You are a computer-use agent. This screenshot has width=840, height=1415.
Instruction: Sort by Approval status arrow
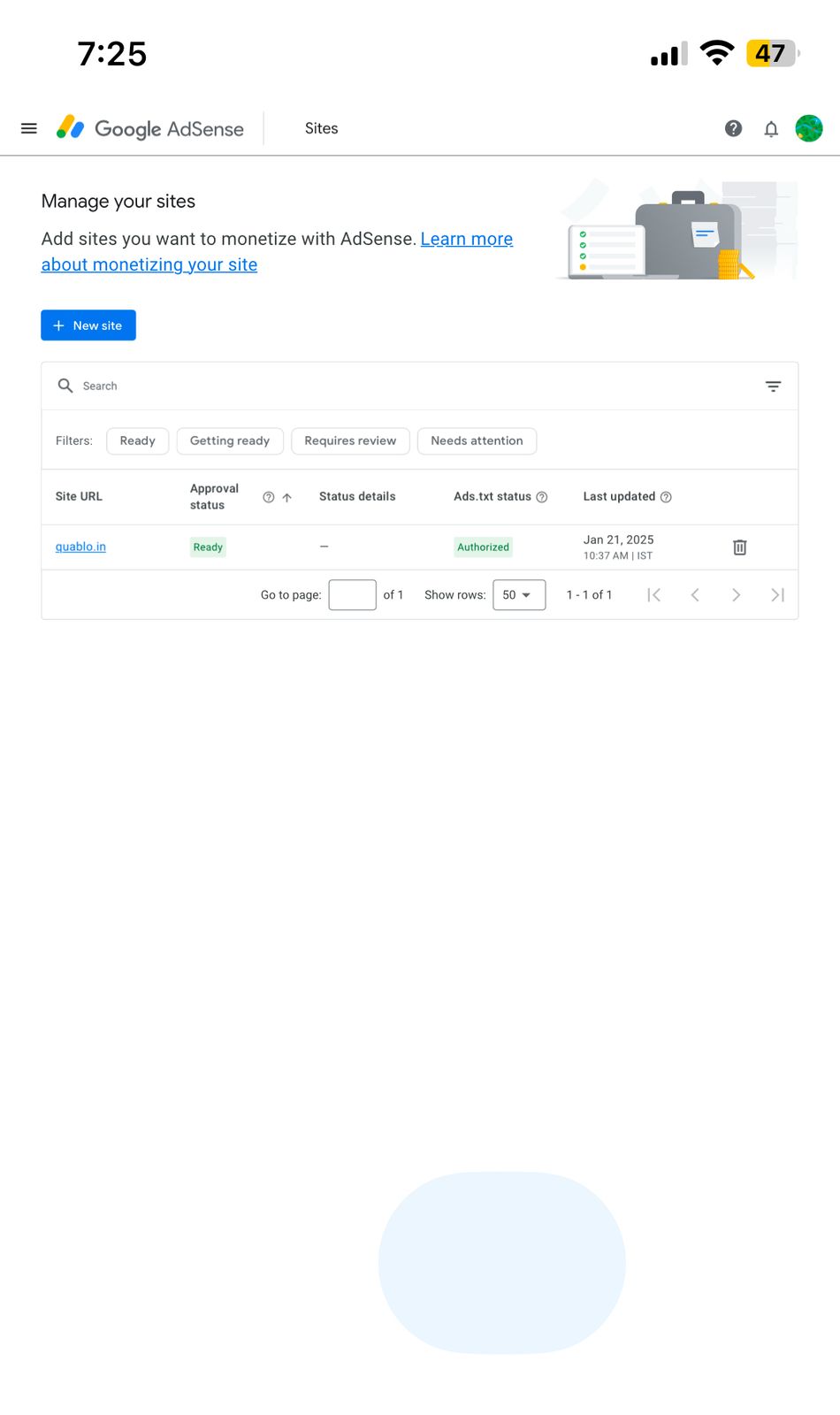pyautogui.click(x=286, y=497)
